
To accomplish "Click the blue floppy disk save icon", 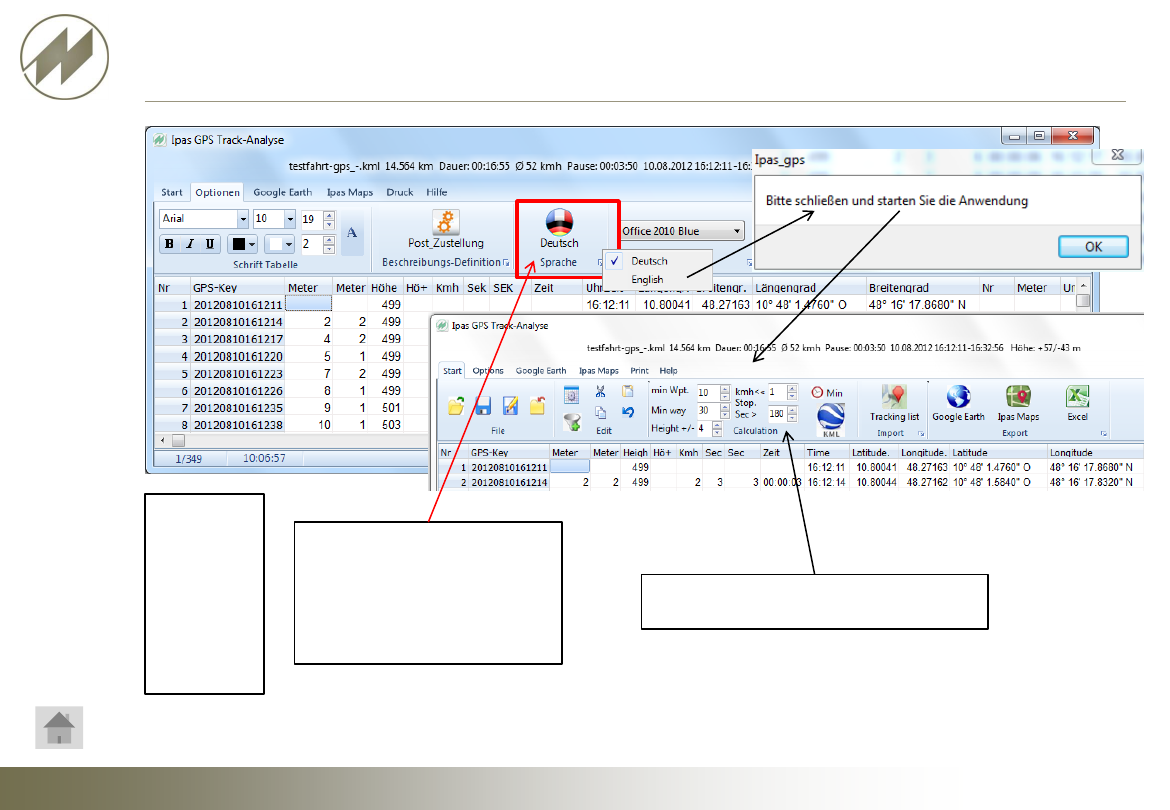I will (483, 406).
